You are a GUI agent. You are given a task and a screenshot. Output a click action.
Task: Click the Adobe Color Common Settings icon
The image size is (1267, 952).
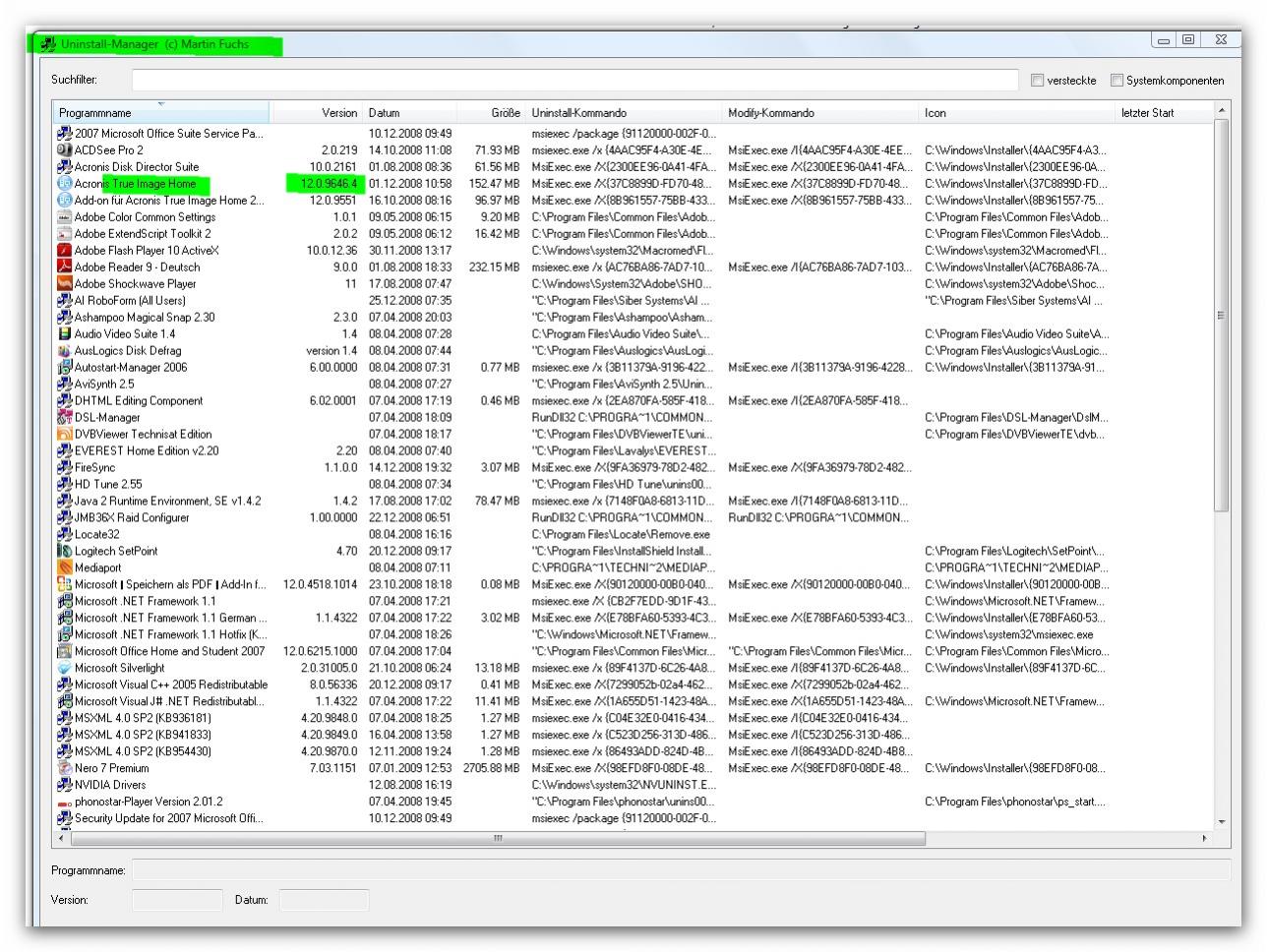tap(65, 217)
